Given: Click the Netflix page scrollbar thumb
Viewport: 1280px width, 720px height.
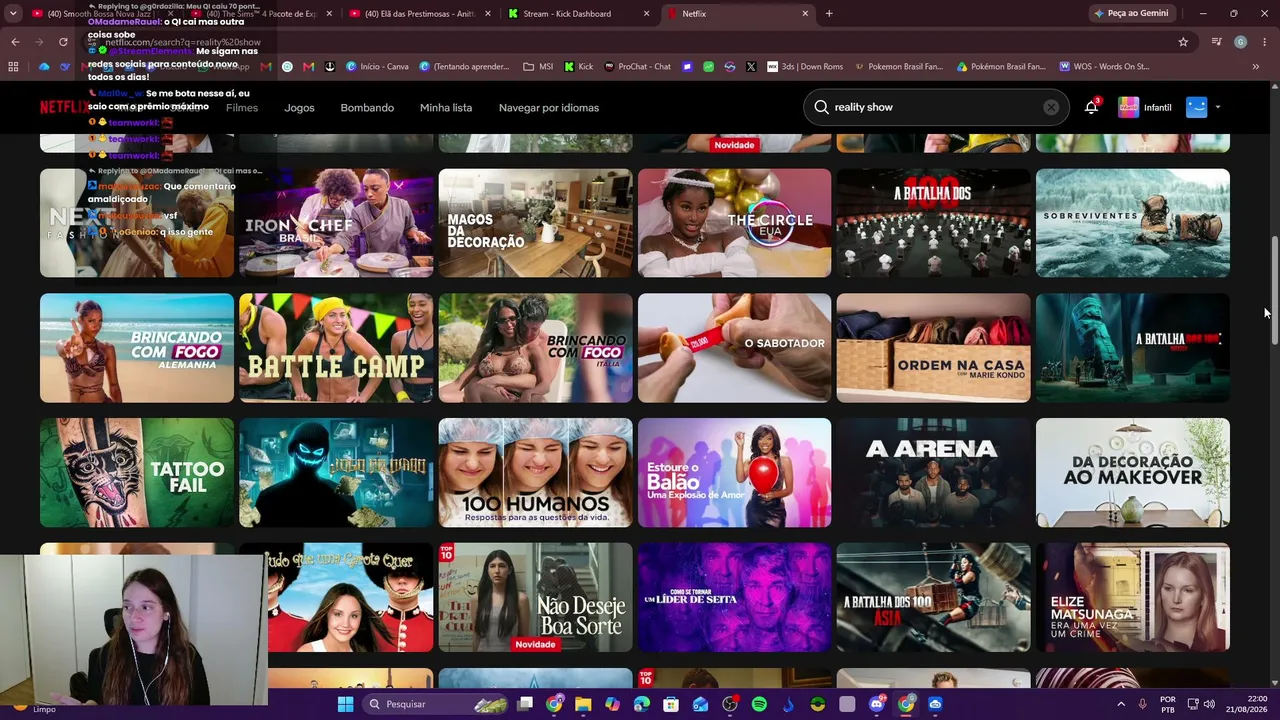Looking at the screenshot, I should tap(1274, 291).
